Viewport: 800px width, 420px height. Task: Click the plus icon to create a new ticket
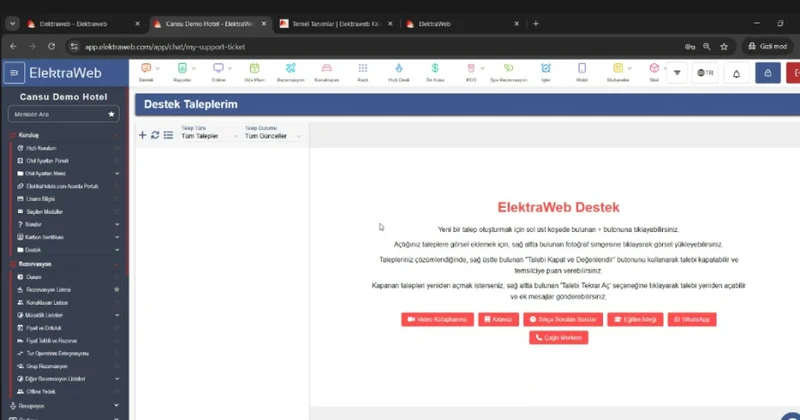coord(142,135)
